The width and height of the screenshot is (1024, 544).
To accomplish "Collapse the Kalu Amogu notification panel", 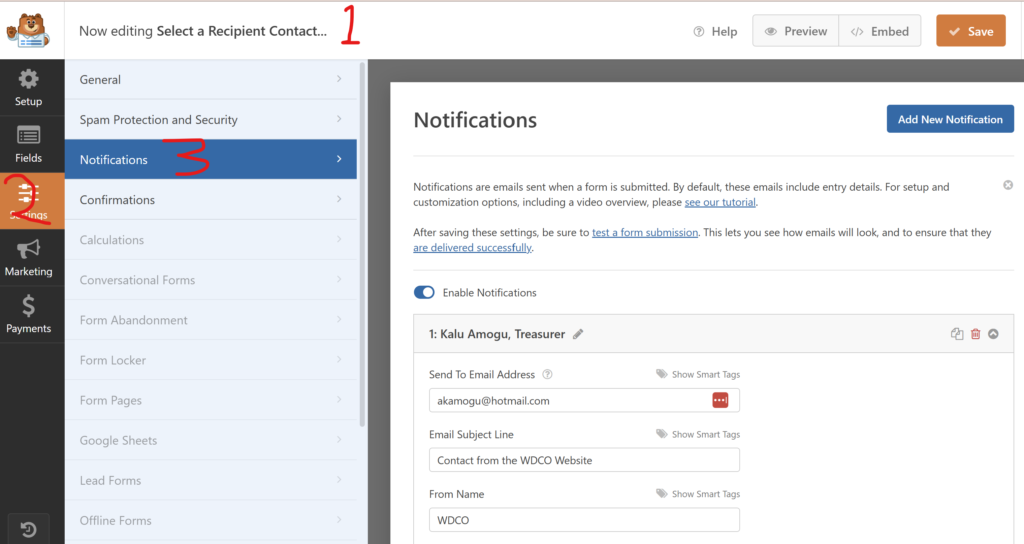I will (993, 334).
